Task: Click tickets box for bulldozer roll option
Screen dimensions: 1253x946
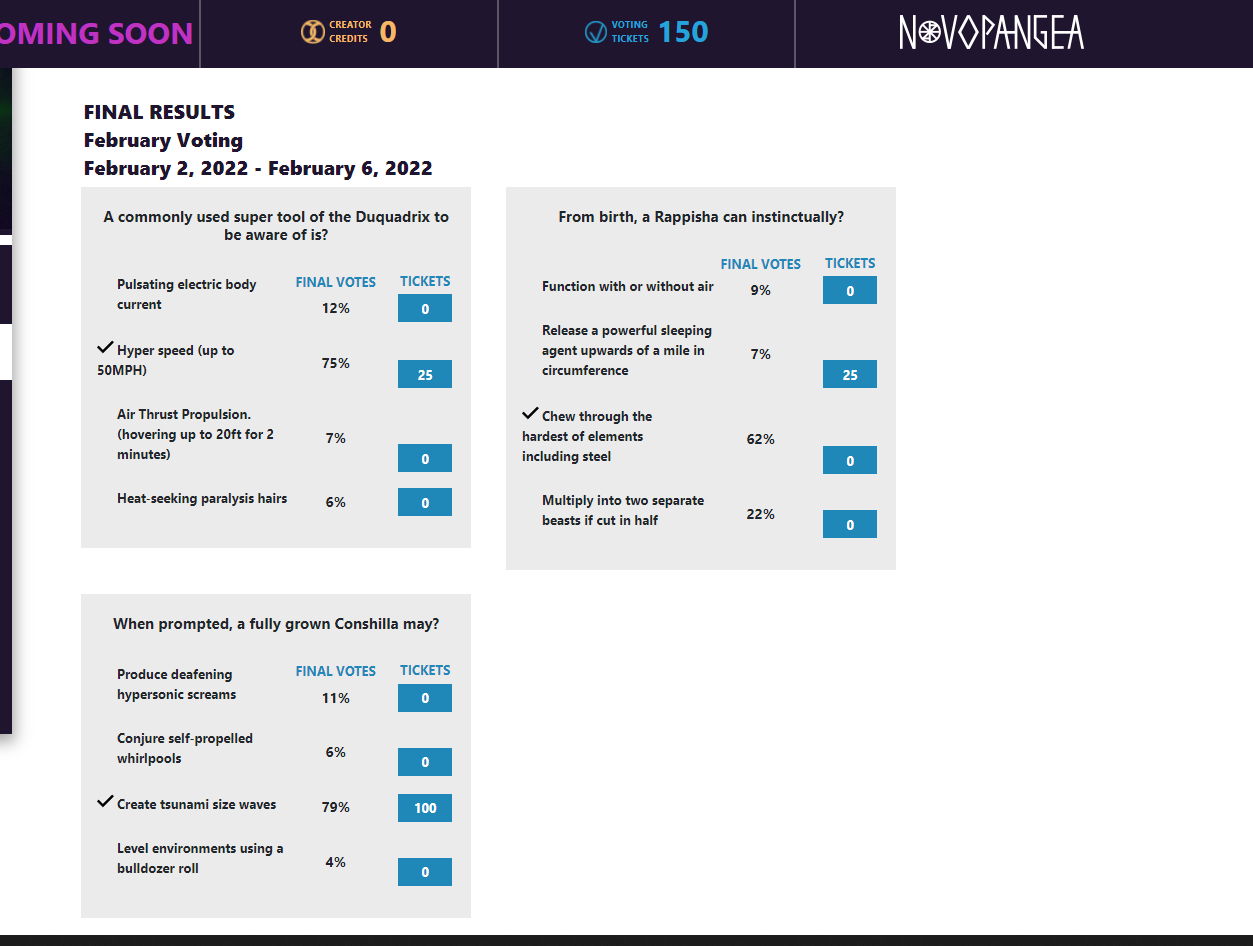Action: tap(425, 872)
